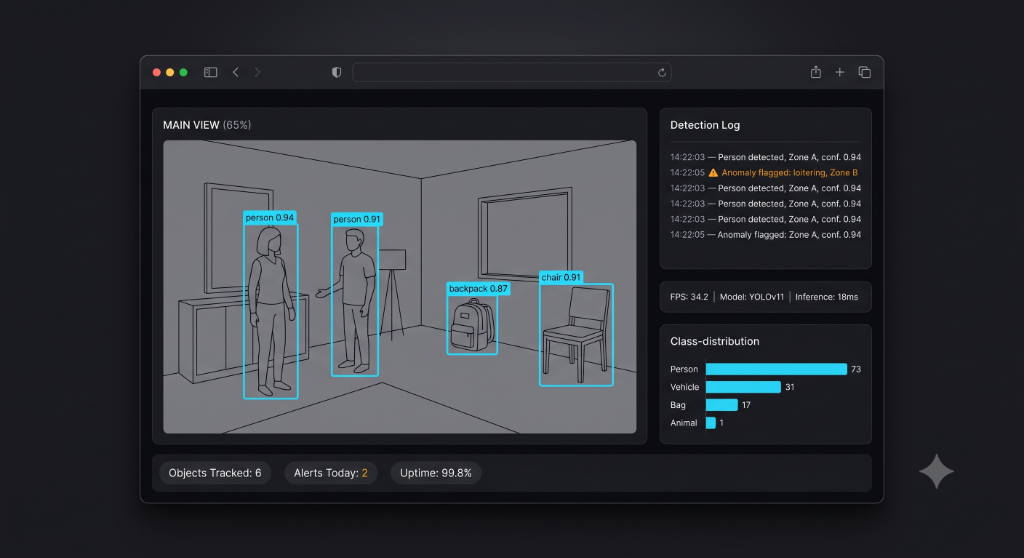
Task: Select the "person 0.94" detection label
Action: [x=270, y=218]
